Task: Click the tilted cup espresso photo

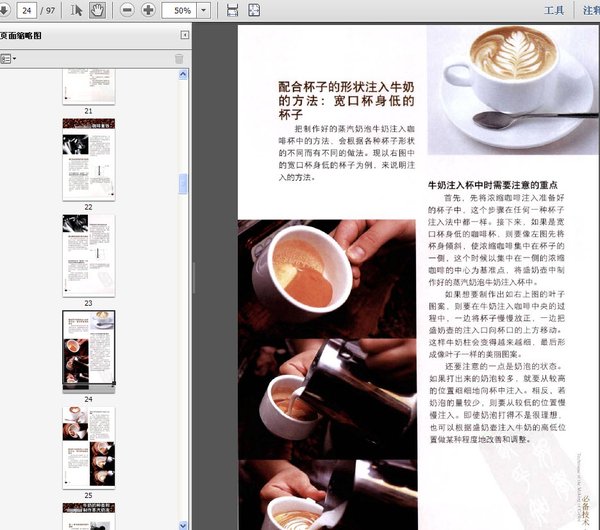Action: point(327,279)
